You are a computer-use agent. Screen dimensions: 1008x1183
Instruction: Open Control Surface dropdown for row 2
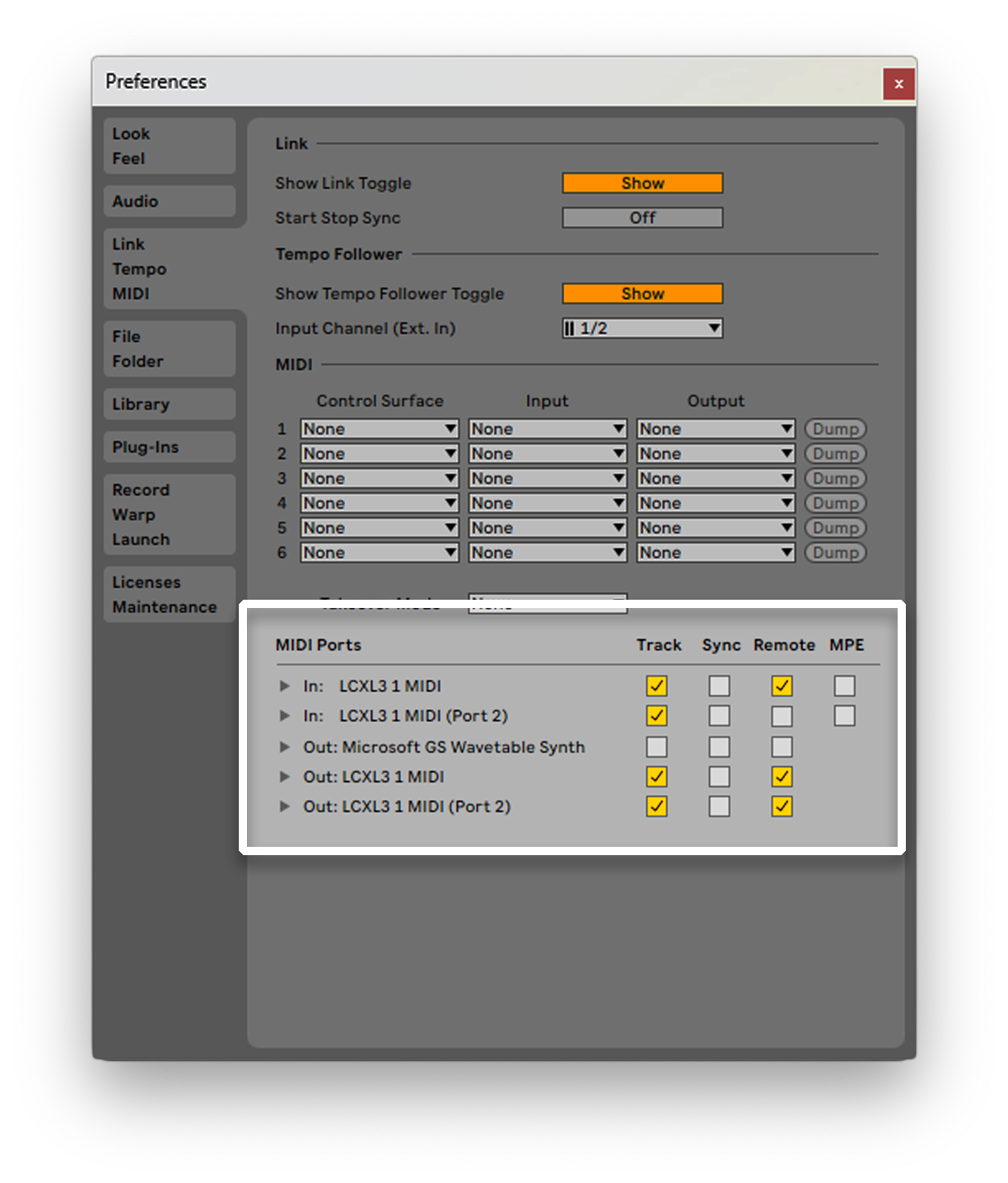(380, 453)
